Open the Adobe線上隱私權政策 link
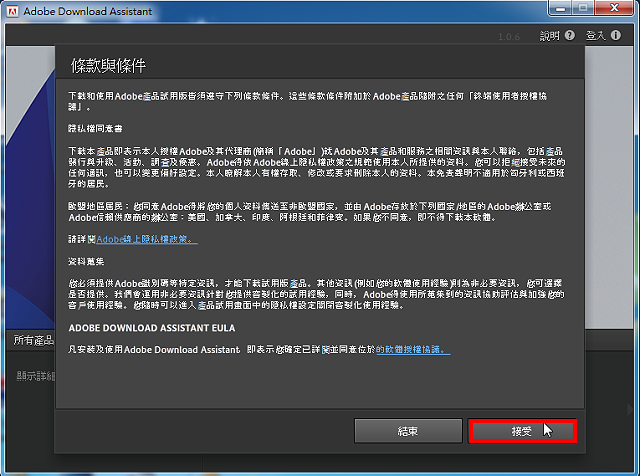Image resolution: width=640 pixels, height=476 pixels. click(147, 239)
